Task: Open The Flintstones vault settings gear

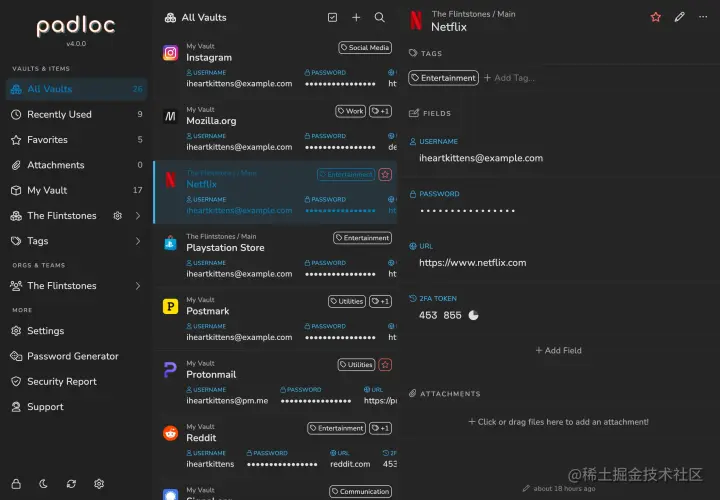Action: point(118,216)
